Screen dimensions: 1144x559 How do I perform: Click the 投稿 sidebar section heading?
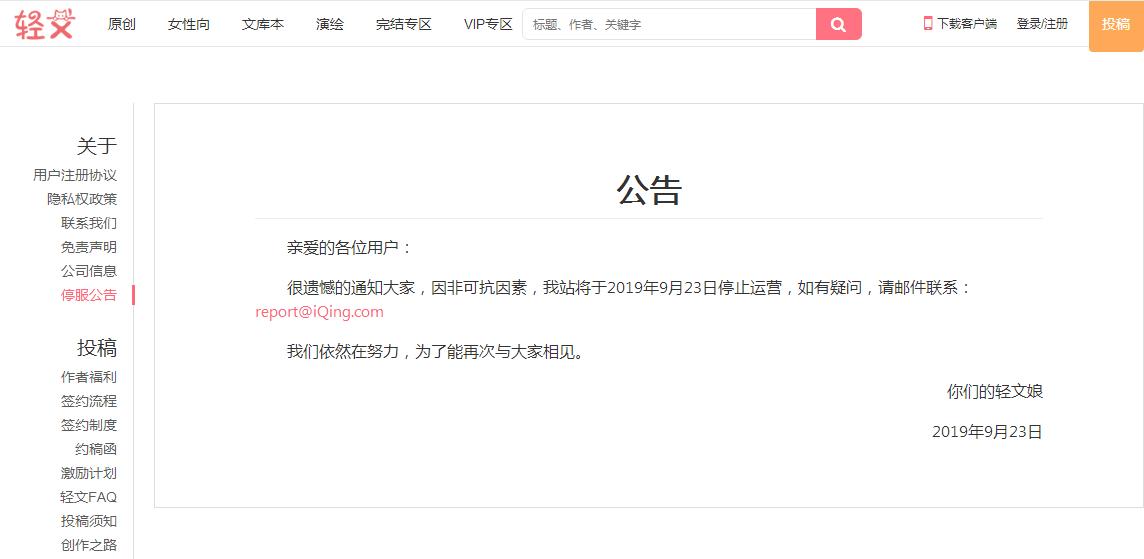[96, 348]
